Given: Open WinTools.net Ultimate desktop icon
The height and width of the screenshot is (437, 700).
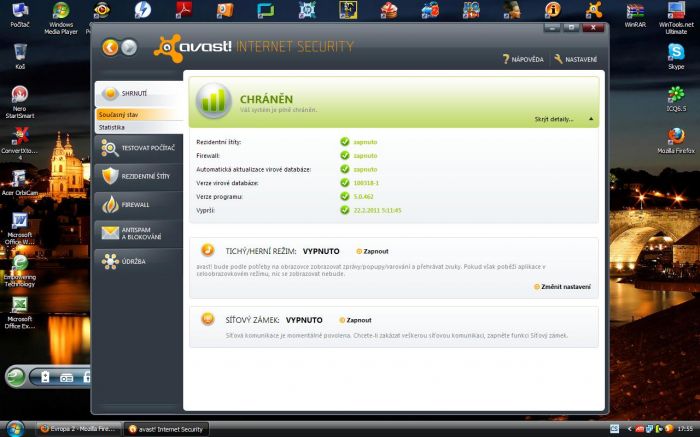Looking at the screenshot, I should point(676,18).
